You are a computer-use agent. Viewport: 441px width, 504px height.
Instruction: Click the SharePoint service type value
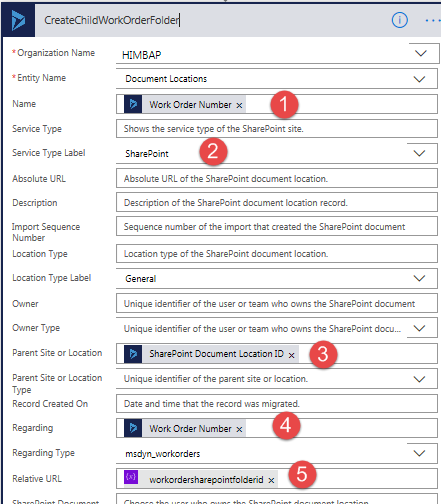(147, 154)
